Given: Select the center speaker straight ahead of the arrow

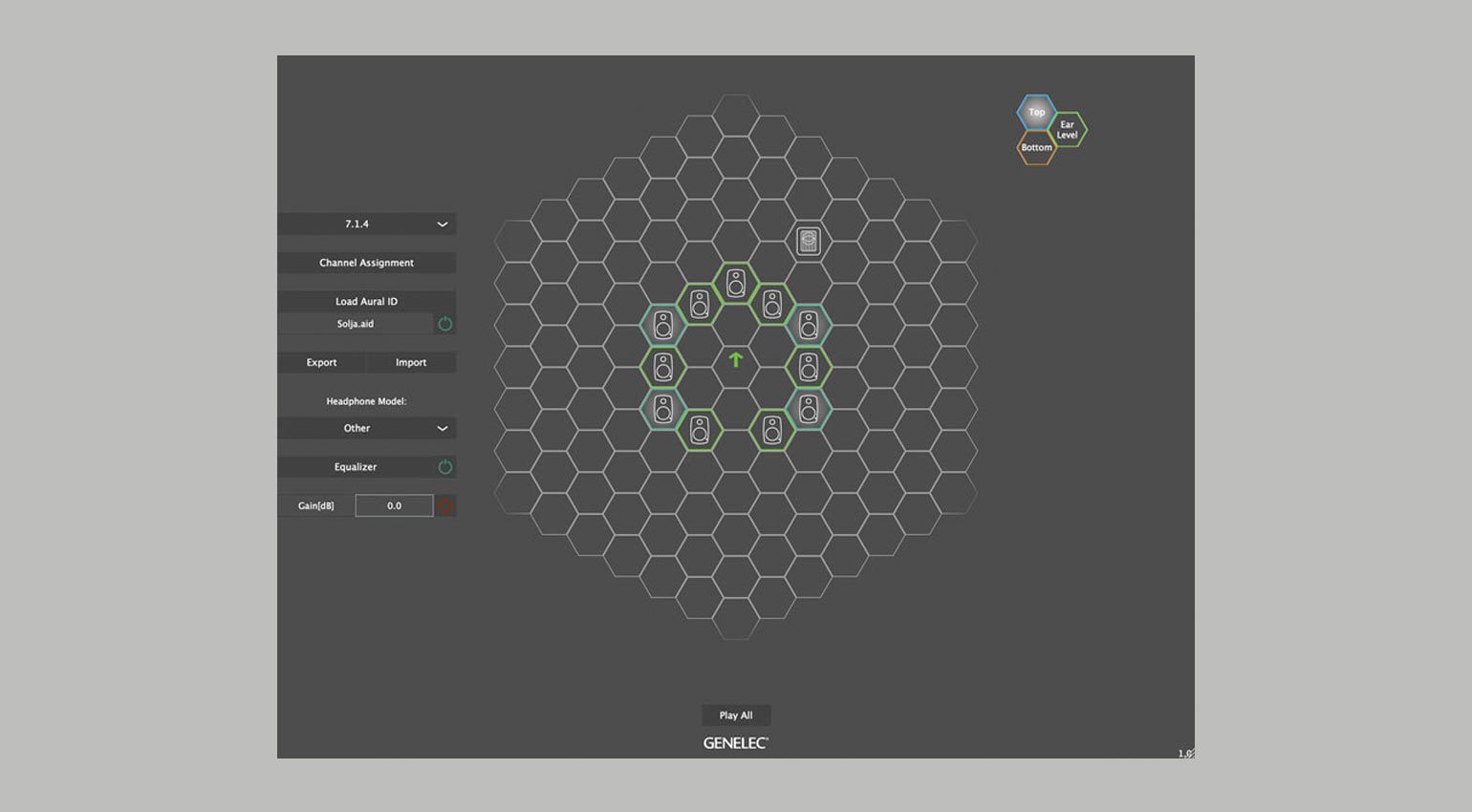Looking at the screenshot, I should [736, 283].
